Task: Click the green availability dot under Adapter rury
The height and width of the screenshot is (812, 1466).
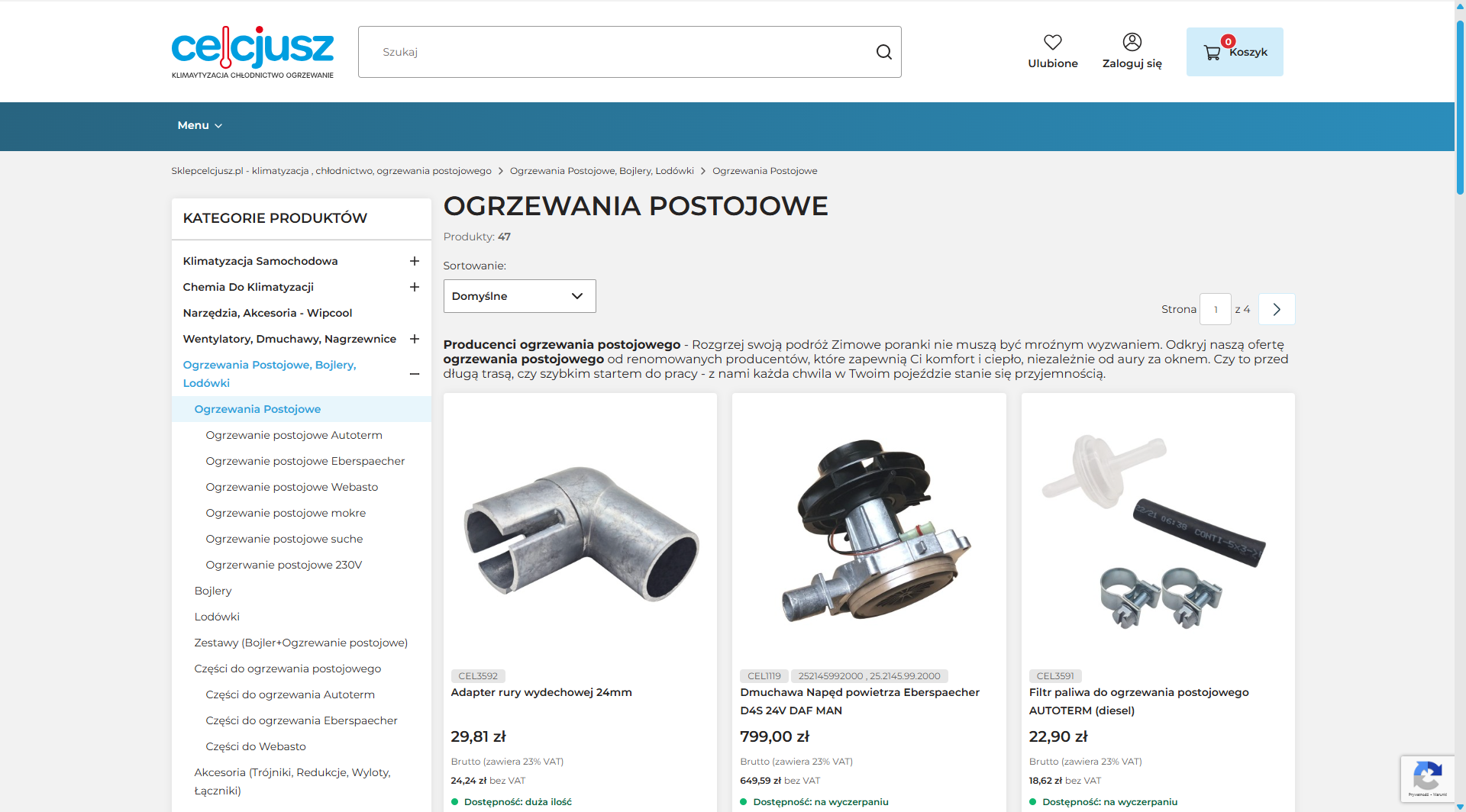Action: click(x=456, y=801)
